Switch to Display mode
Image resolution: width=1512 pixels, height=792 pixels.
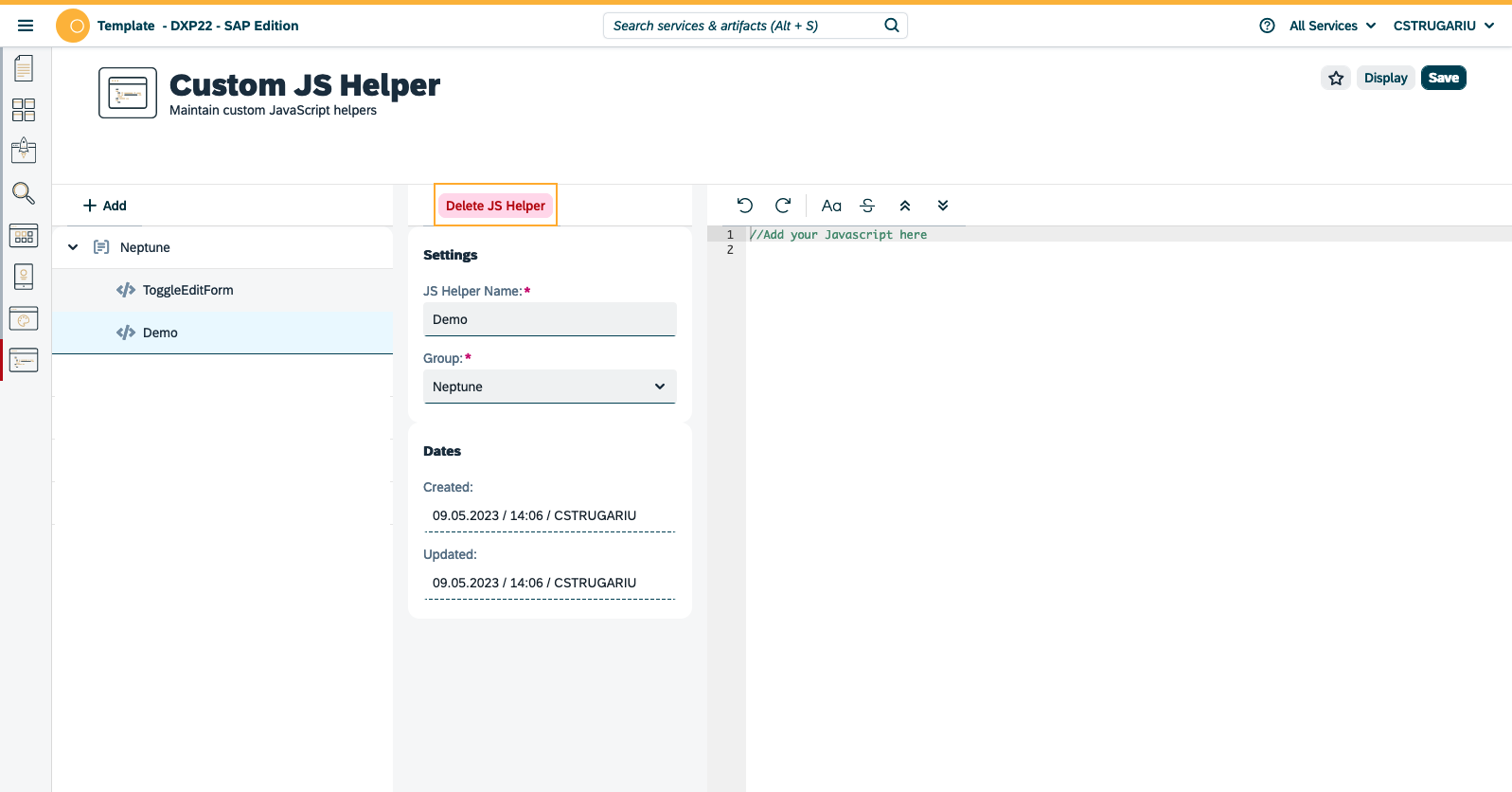1385,78
